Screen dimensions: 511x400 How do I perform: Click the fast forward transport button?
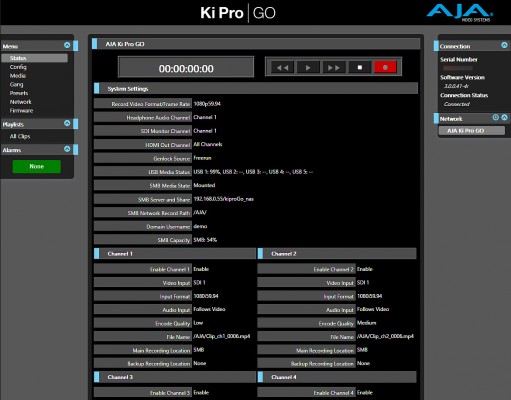click(334, 67)
